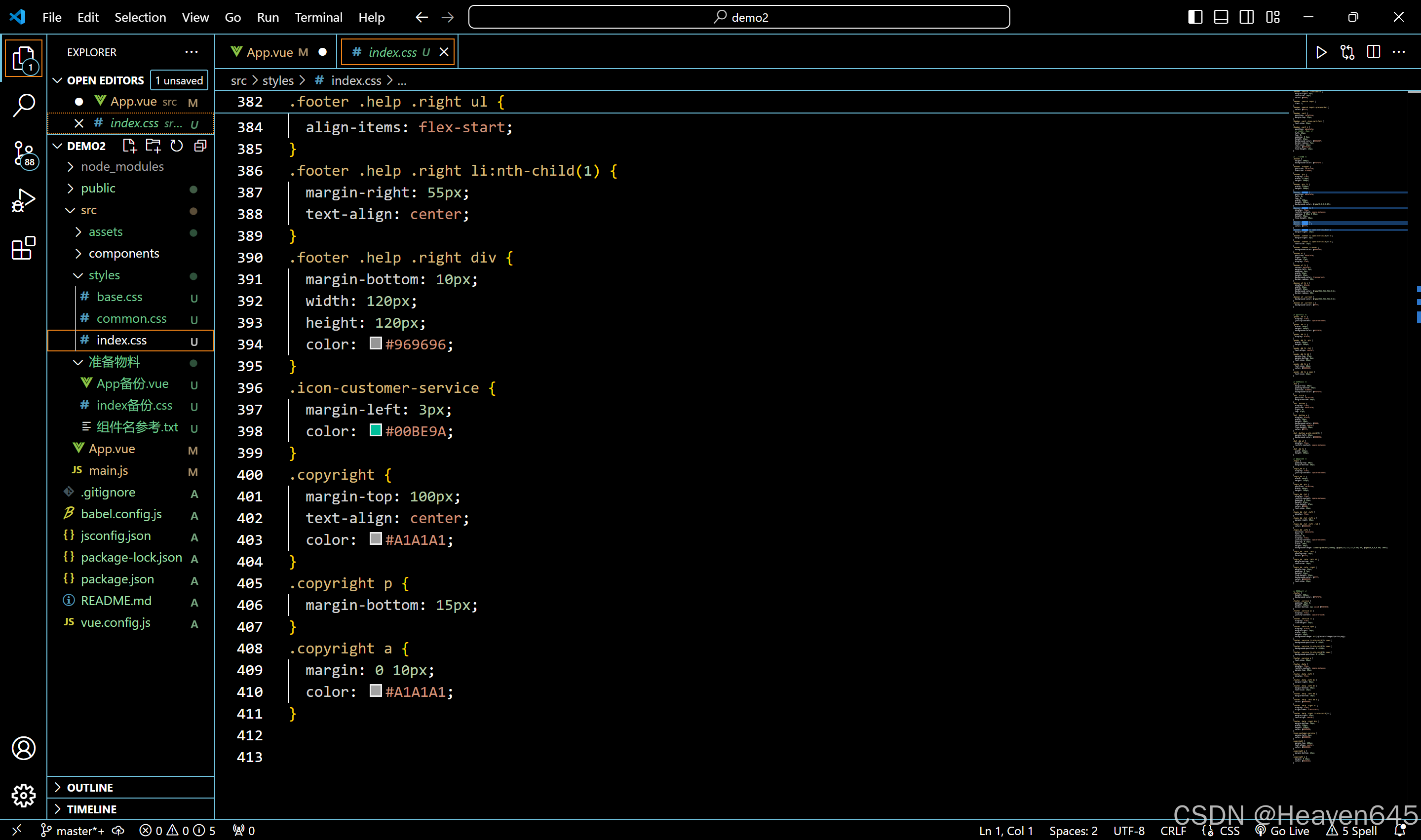Viewport: 1421px width, 840px height.
Task: Expand the node_modules folder
Action: pyautogui.click(x=70, y=167)
